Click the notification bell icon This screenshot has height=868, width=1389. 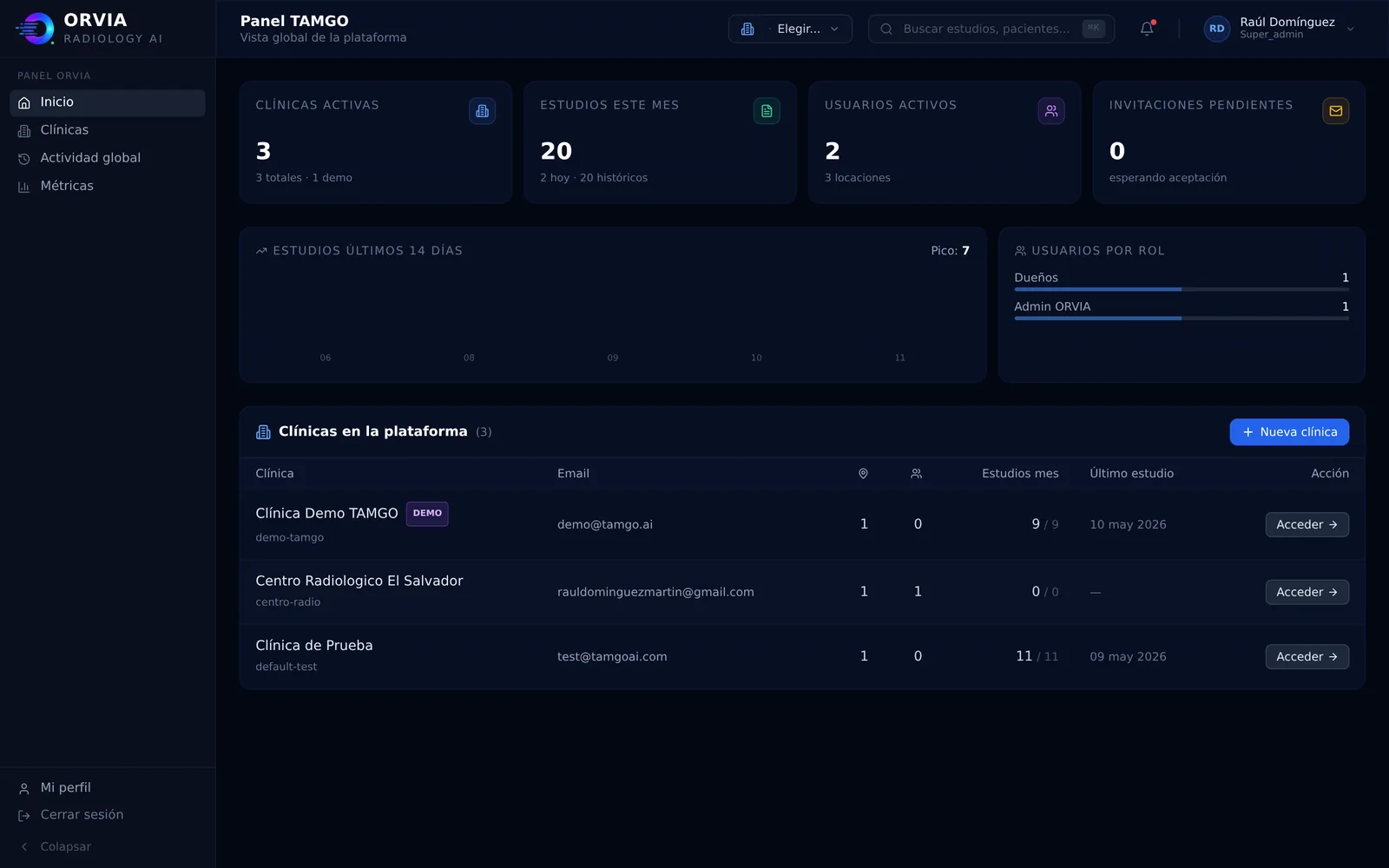pos(1147,29)
